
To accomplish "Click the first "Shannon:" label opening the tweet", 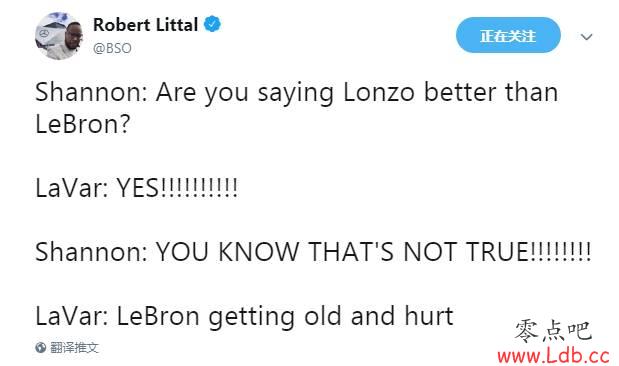I will tap(91, 93).
